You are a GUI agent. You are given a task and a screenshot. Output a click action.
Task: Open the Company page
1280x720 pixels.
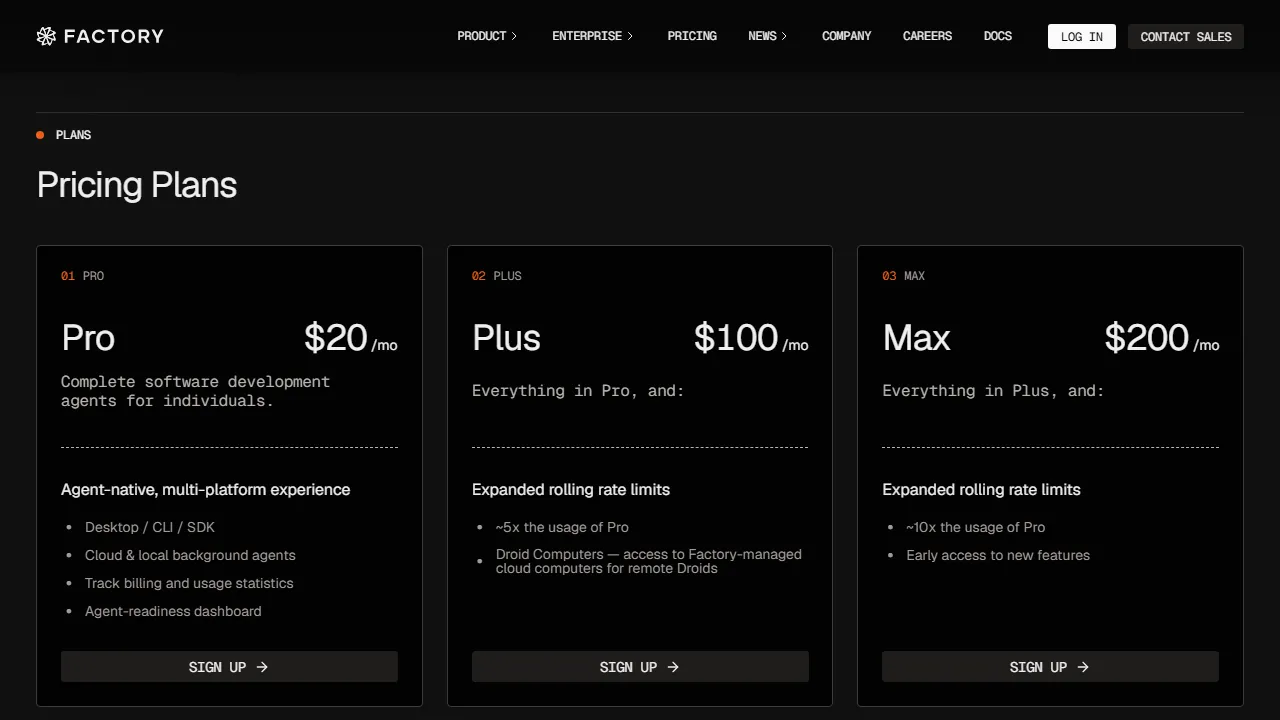(847, 36)
